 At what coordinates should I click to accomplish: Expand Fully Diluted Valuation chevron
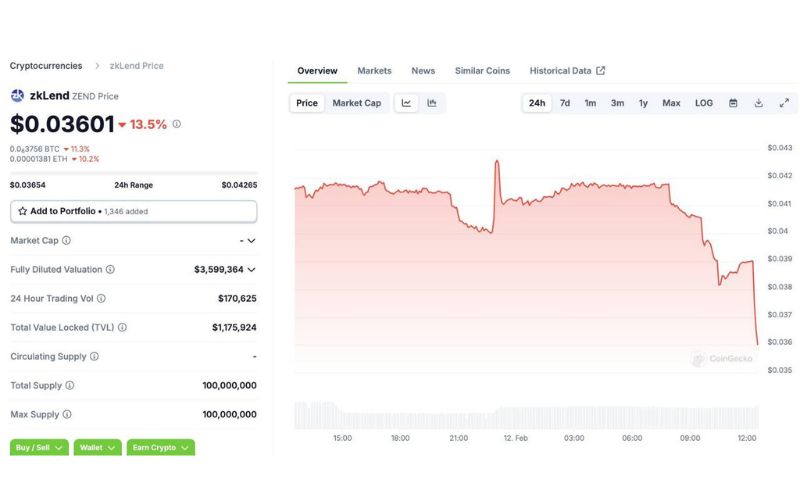[x=251, y=269]
